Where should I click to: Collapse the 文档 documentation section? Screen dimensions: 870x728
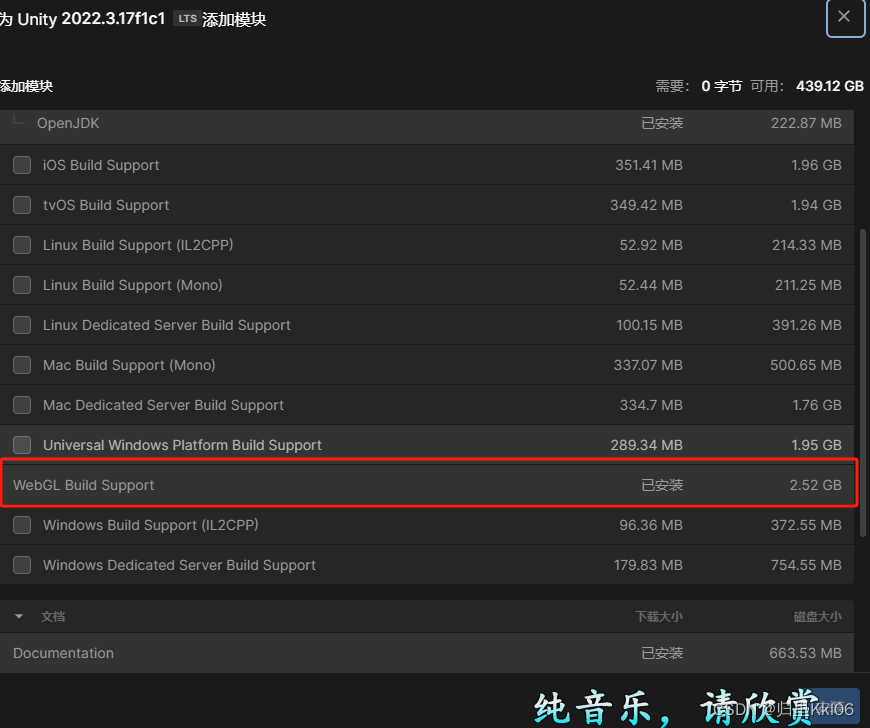(17, 616)
